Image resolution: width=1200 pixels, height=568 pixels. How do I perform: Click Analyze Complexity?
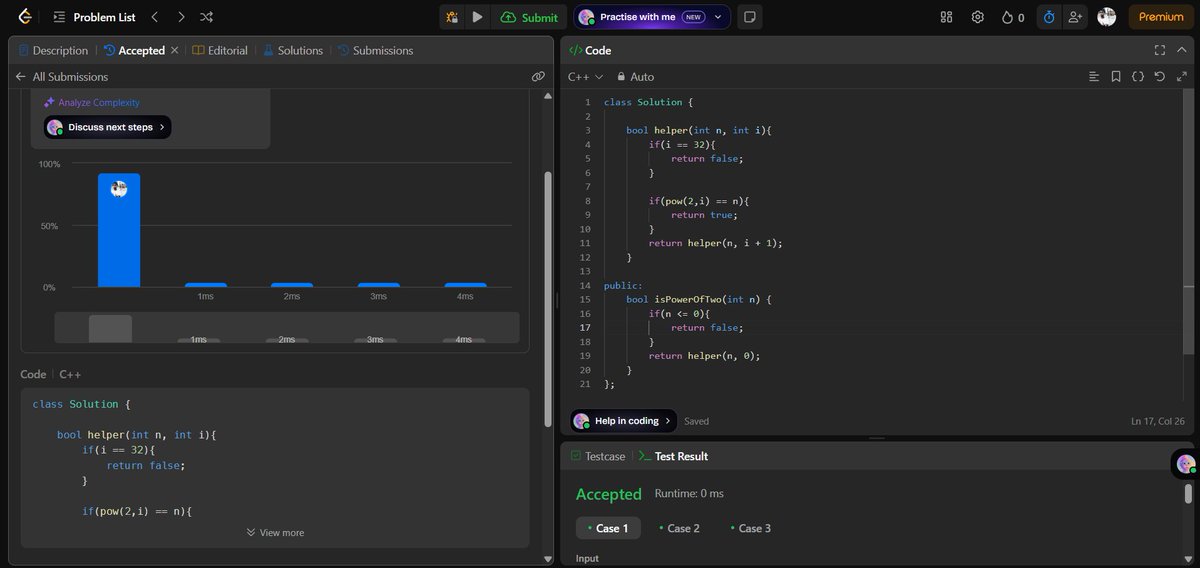point(91,102)
